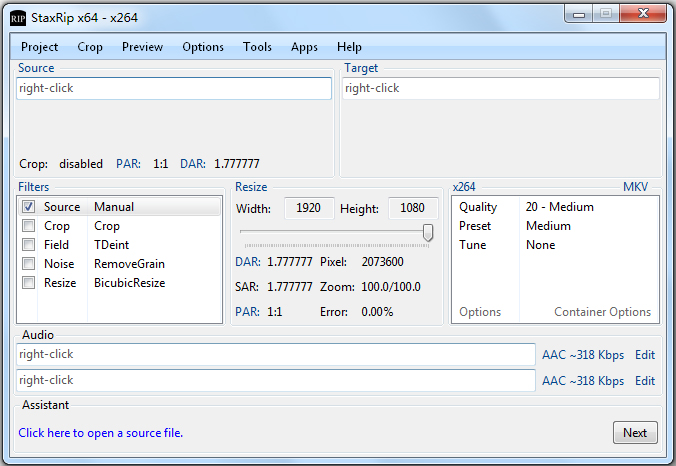676x466 pixels.
Task: Check the Resize BicubicResize filter
Action: tap(29, 283)
